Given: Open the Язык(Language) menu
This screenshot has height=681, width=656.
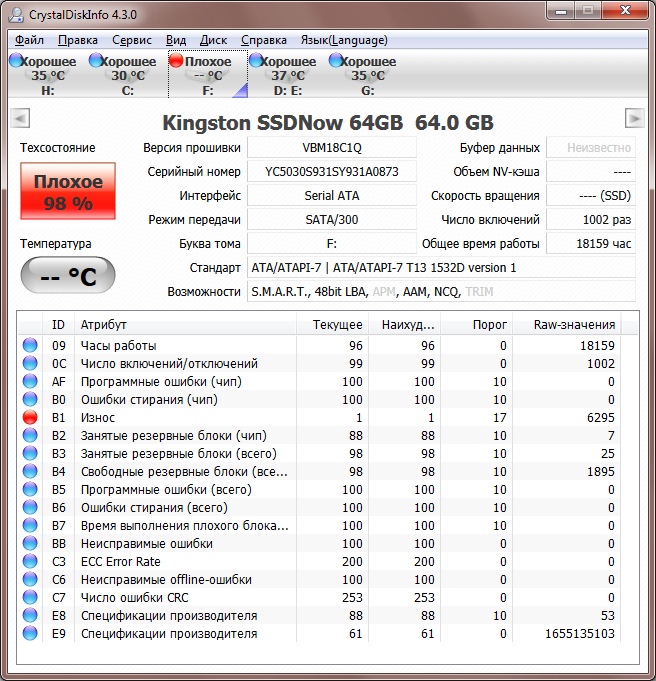Looking at the screenshot, I should [x=343, y=40].
